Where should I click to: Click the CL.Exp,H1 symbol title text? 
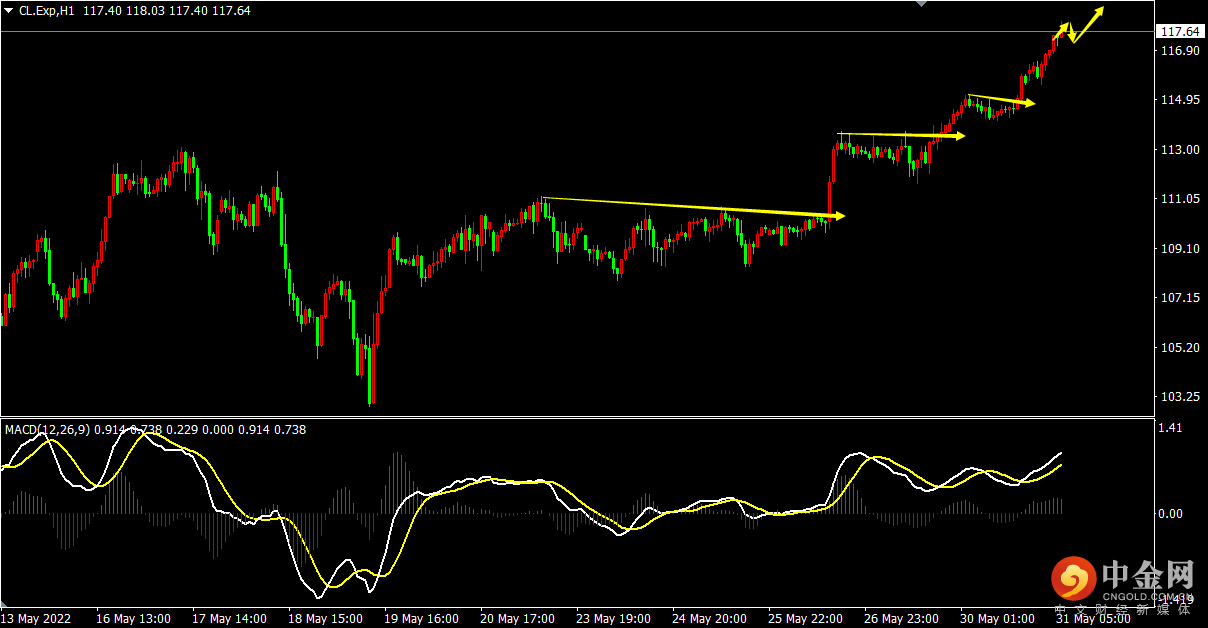49,10
